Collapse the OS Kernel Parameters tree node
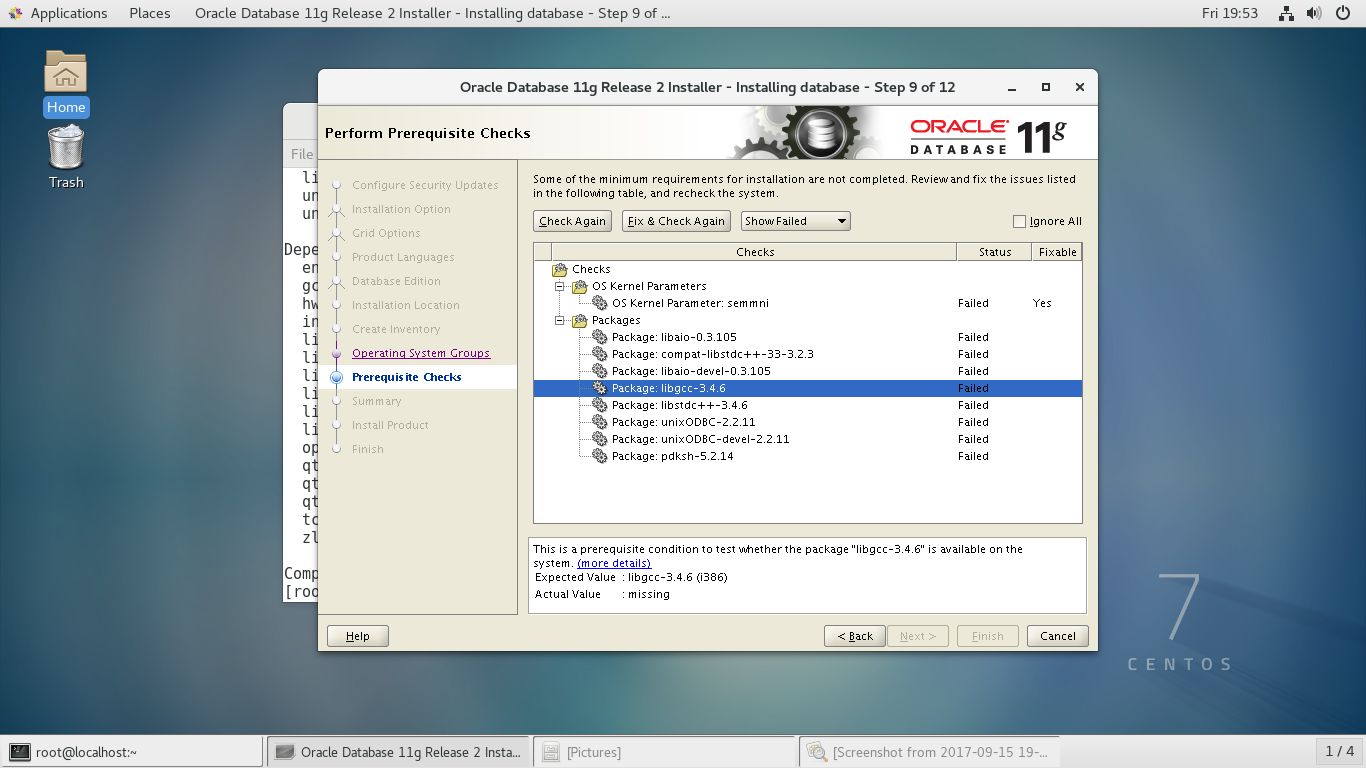This screenshot has width=1366, height=768. 560,286
